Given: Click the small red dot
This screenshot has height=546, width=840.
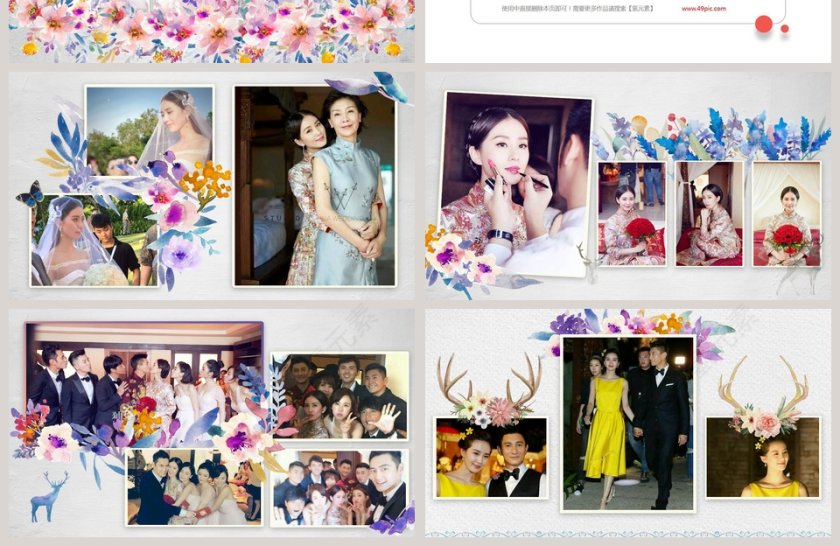Looking at the screenshot, I should [x=785, y=30].
